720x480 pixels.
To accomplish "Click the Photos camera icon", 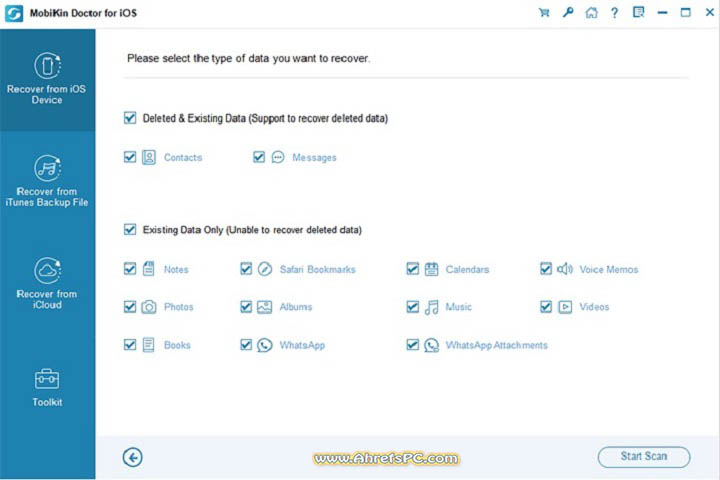I will tap(149, 306).
